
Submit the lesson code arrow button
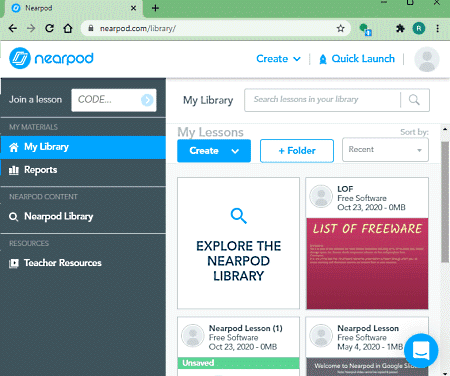coord(147,100)
